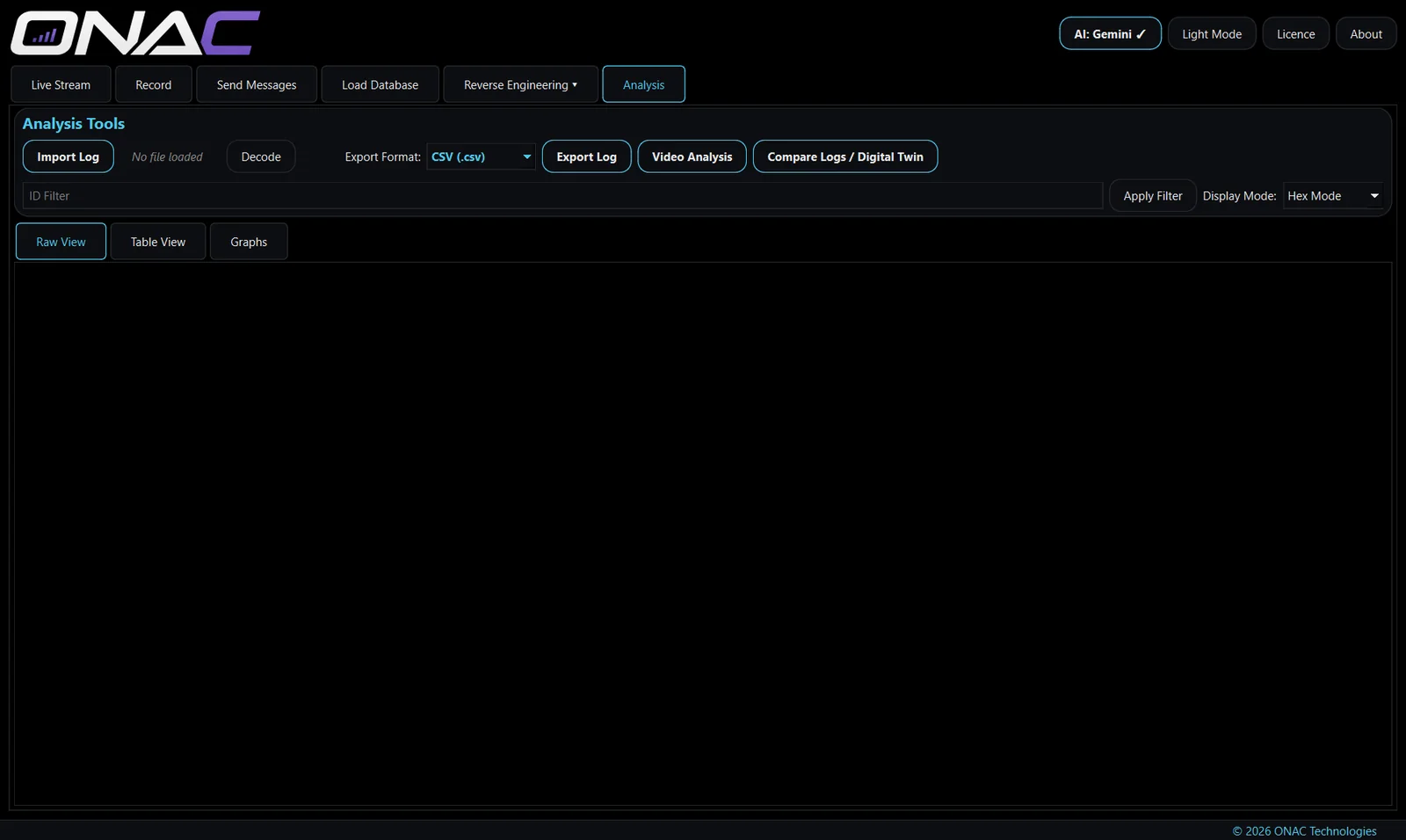The width and height of the screenshot is (1406, 840).
Task: Switch to Light Mode
Action: tap(1212, 34)
